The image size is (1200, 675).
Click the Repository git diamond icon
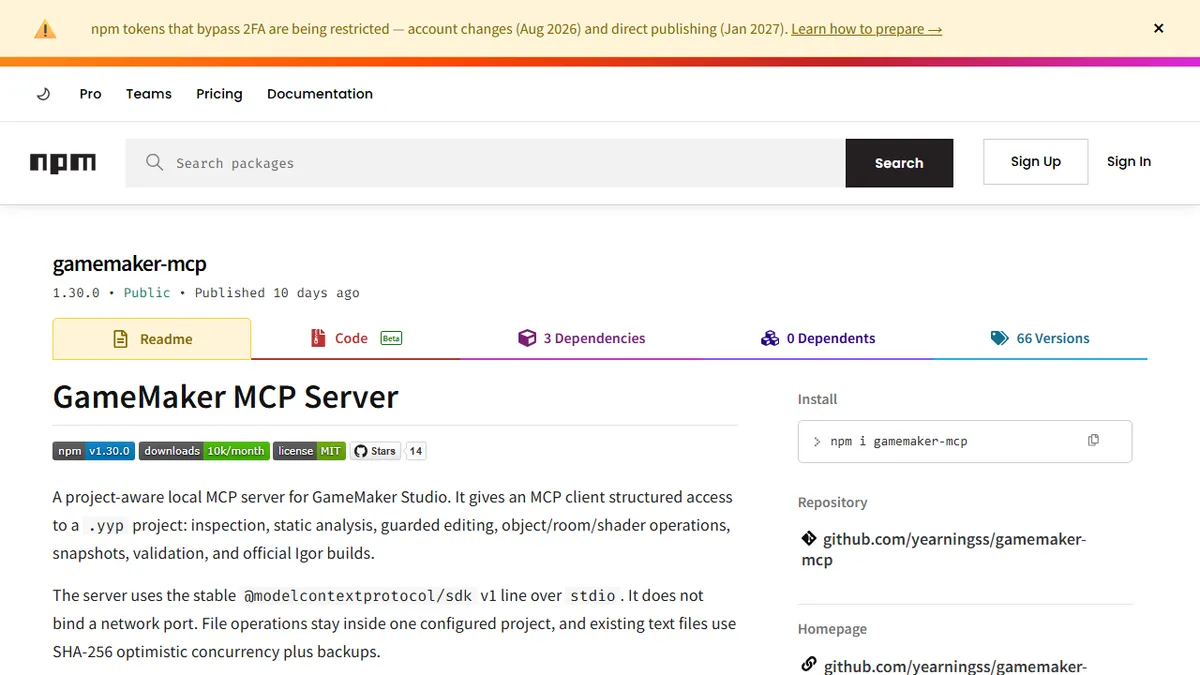coord(809,538)
